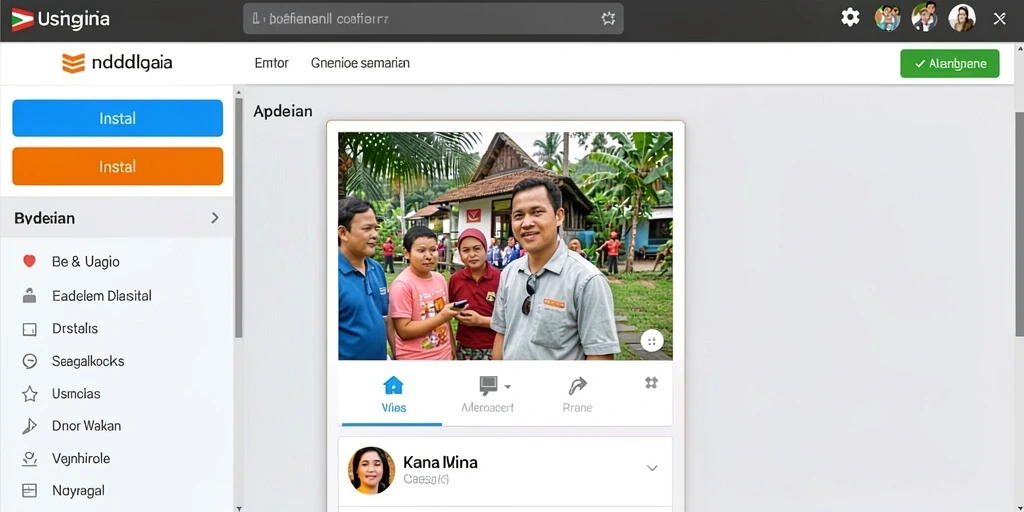
Task: Click the four-dots grid icon in post toolbar
Action: click(651, 383)
